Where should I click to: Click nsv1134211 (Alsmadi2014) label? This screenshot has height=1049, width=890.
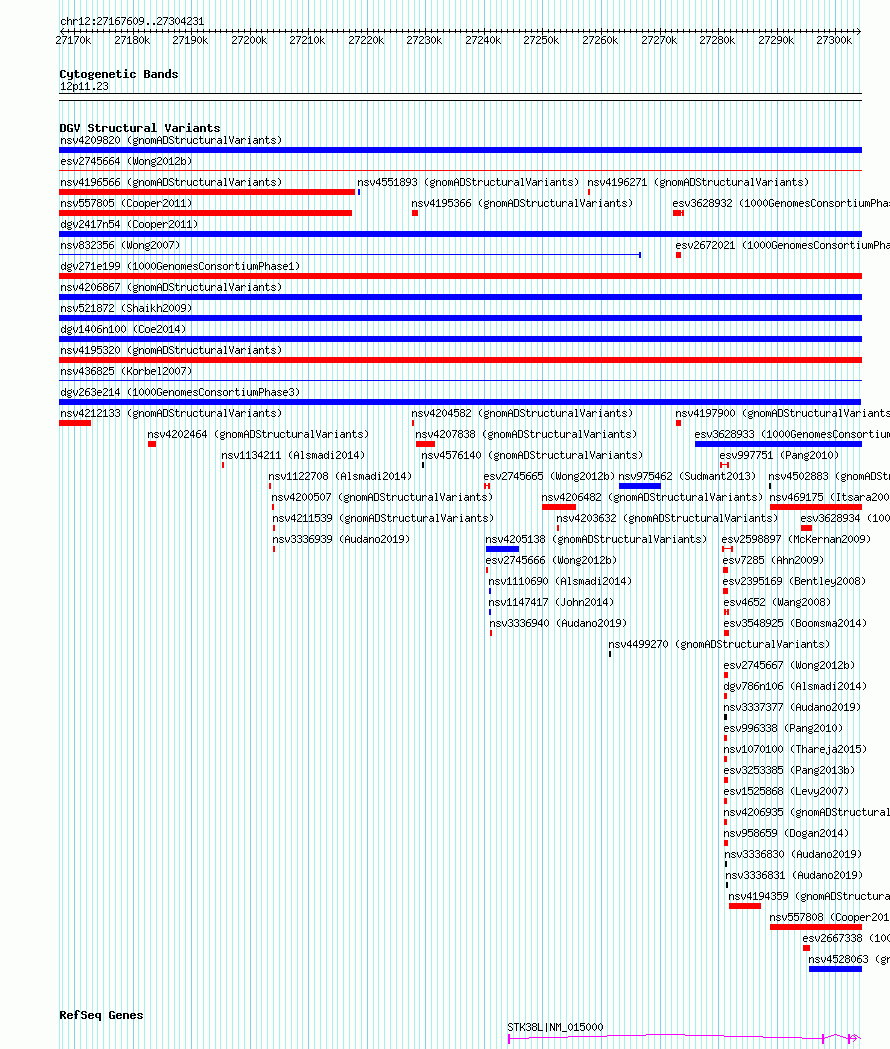click(293, 456)
